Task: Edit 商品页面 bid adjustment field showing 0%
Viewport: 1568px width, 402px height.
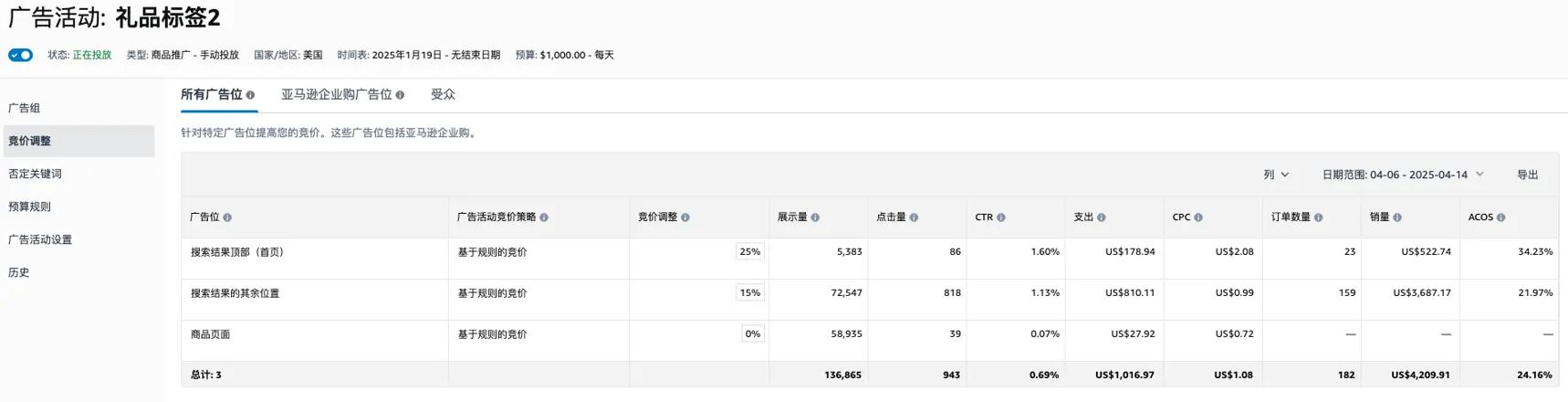Action: (x=752, y=334)
